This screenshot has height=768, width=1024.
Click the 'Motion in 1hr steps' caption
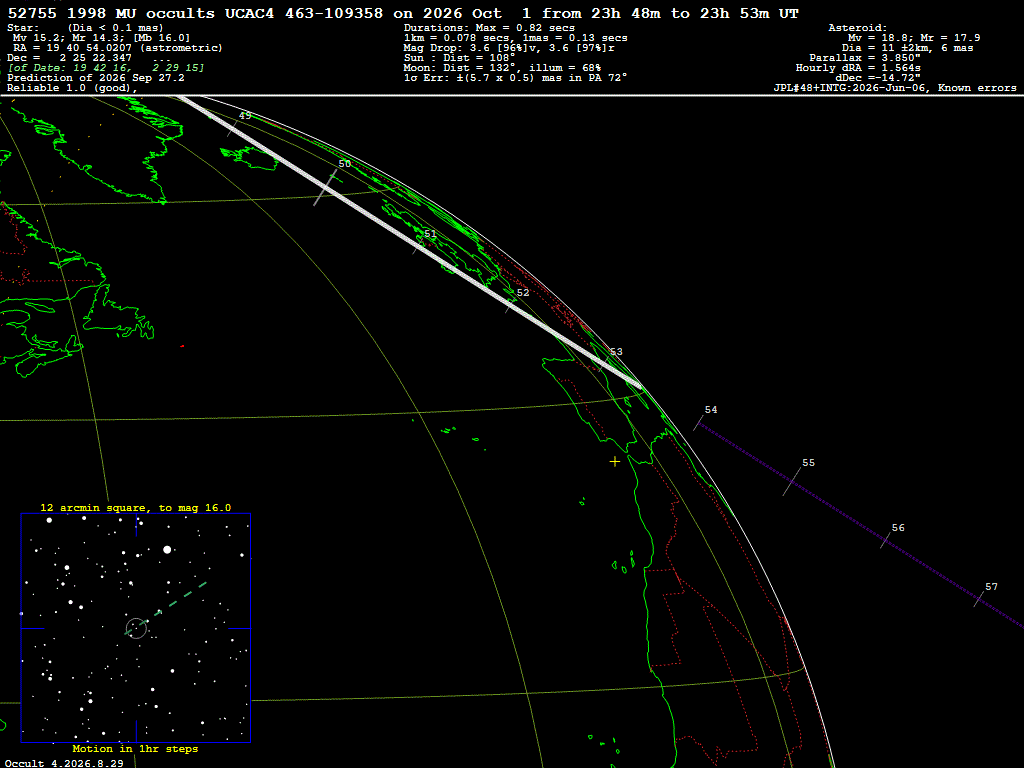[135, 748]
